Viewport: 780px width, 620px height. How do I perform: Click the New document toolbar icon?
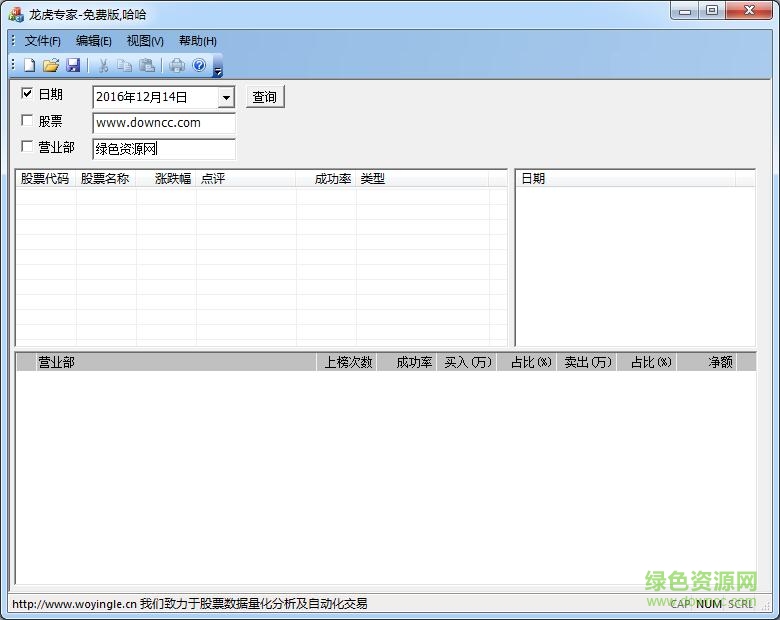pyautogui.click(x=29, y=65)
